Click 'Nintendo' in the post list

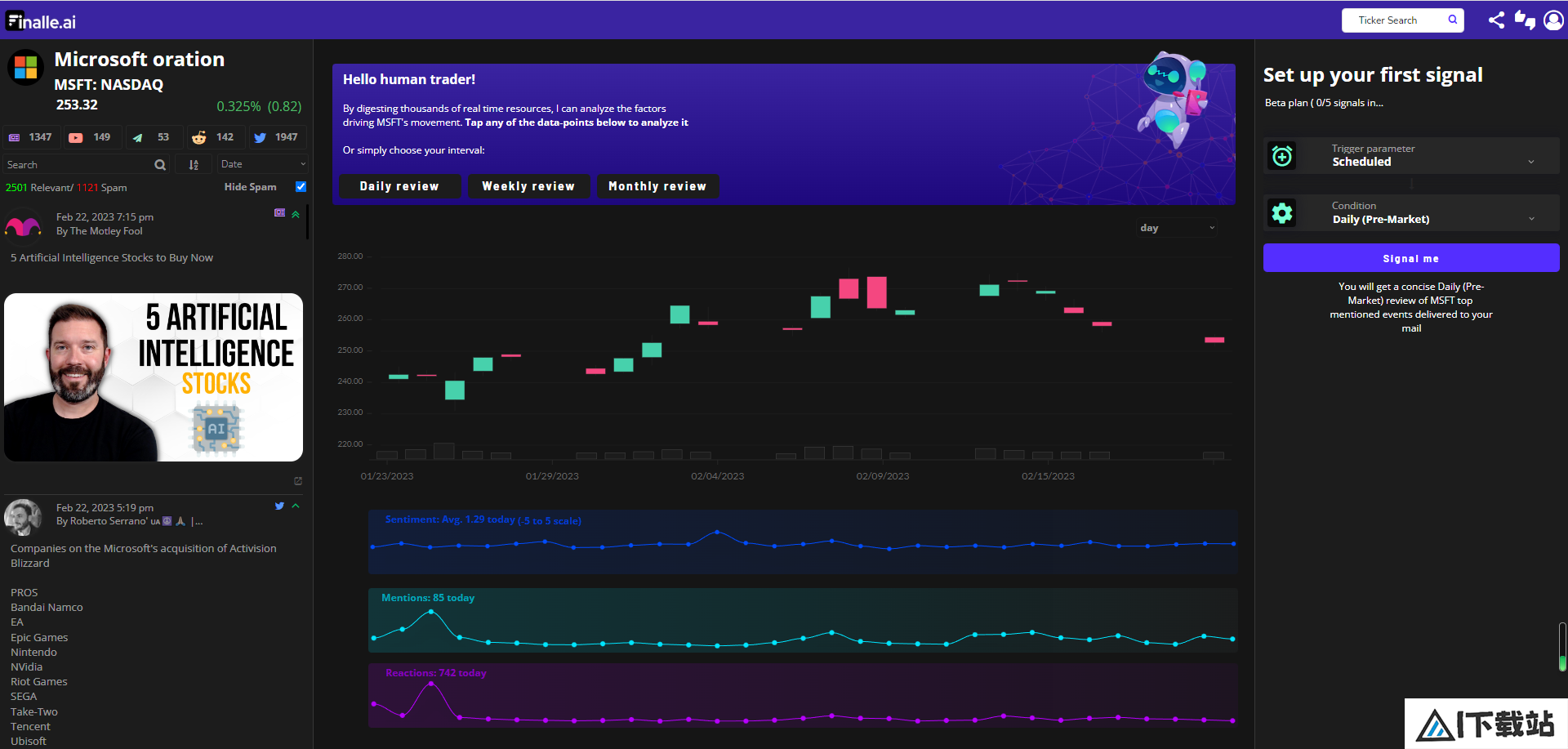point(33,653)
